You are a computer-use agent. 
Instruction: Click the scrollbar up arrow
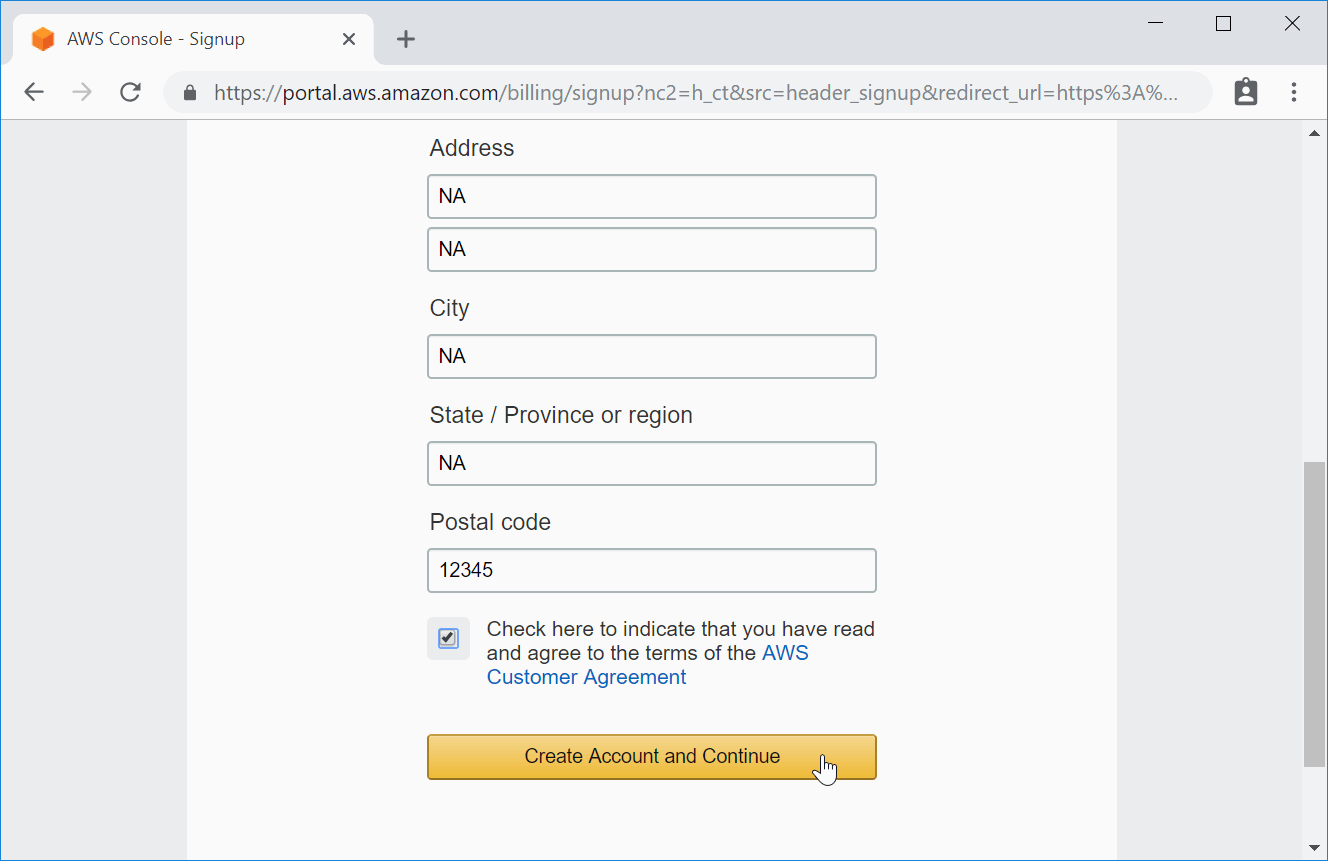click(x=1315, y=133)
